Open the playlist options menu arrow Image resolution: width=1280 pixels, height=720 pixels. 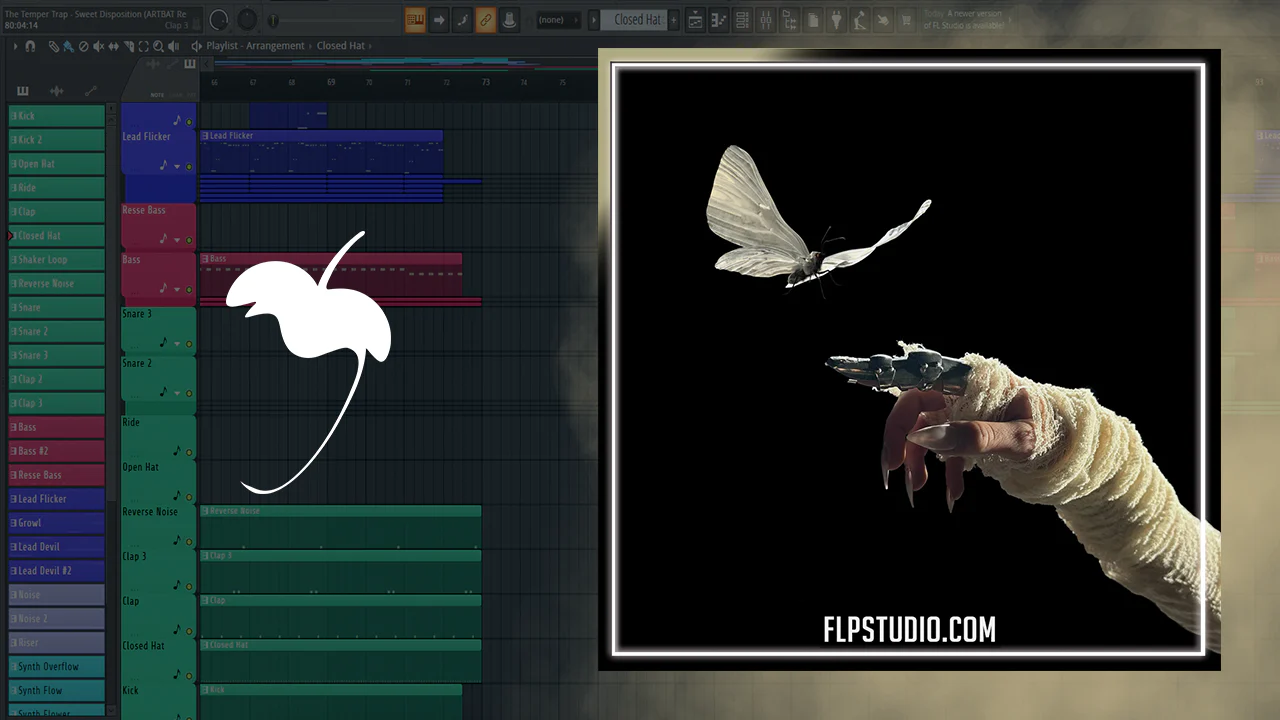15,46
